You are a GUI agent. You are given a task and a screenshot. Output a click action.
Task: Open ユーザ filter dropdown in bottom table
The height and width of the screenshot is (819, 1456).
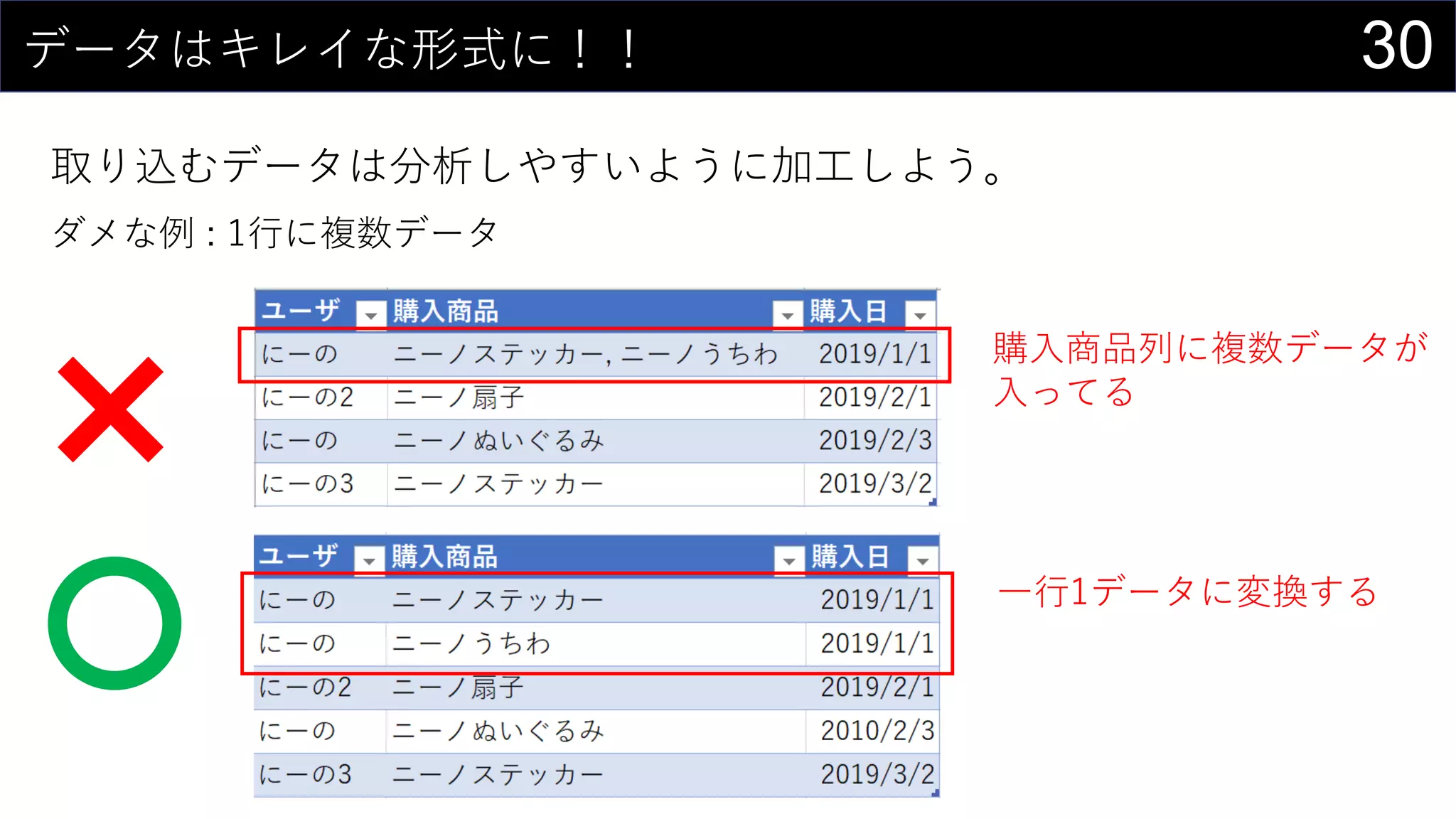(369, 560)
